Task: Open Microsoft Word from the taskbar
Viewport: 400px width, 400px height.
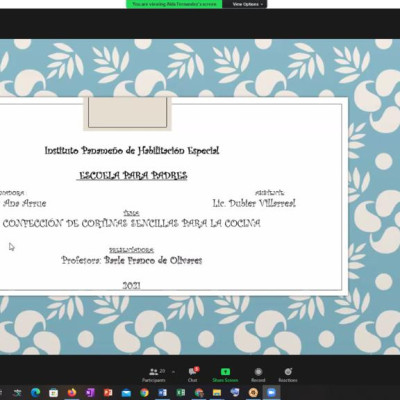Action: 163,393
